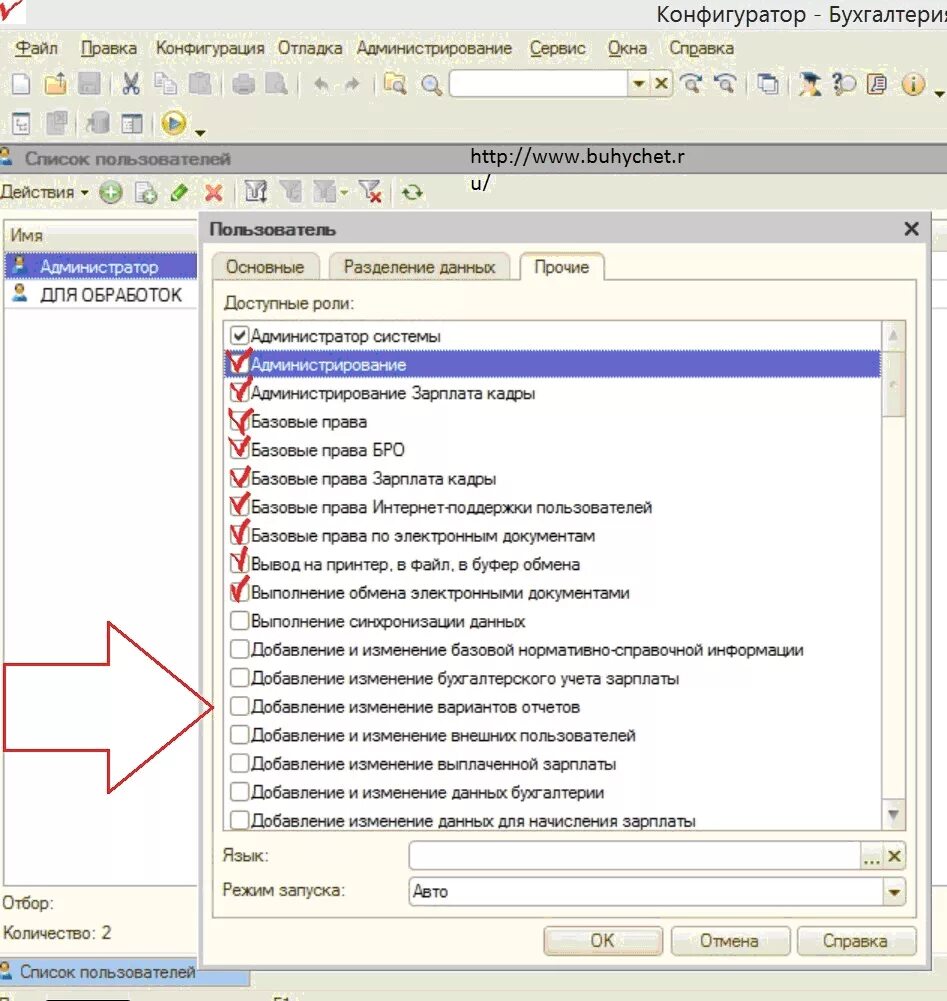Viewport: 947px width, 1001px height.
Task: Click the toolbar search input field
Action: pos(538,84)
